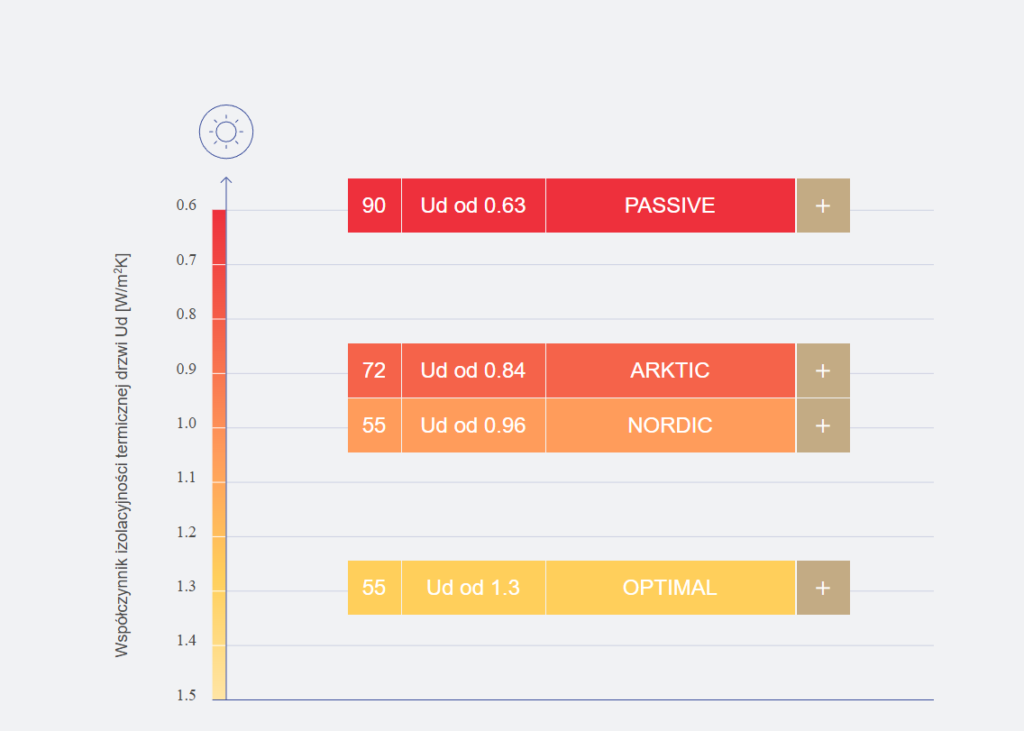
Task: Click the Ud od 1.3 cell
Action: point(473,587)
